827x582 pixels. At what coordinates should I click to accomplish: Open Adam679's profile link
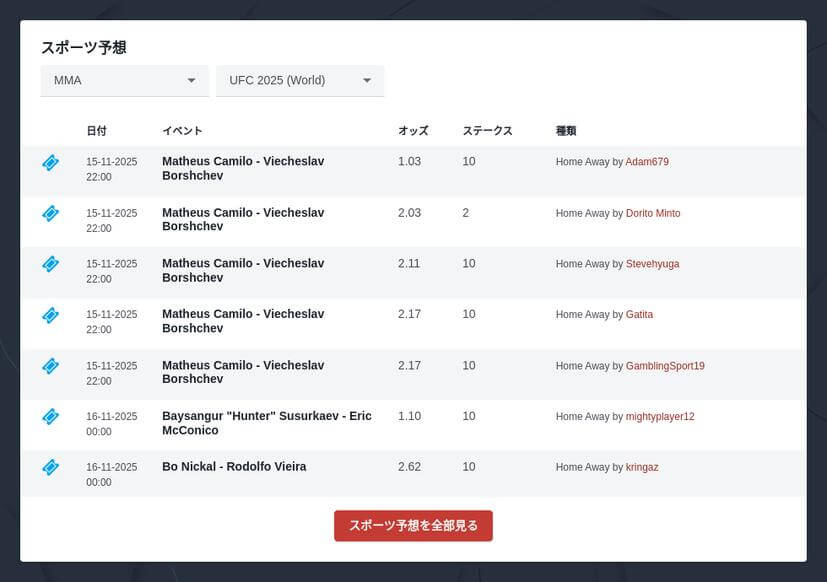(646, 161)
